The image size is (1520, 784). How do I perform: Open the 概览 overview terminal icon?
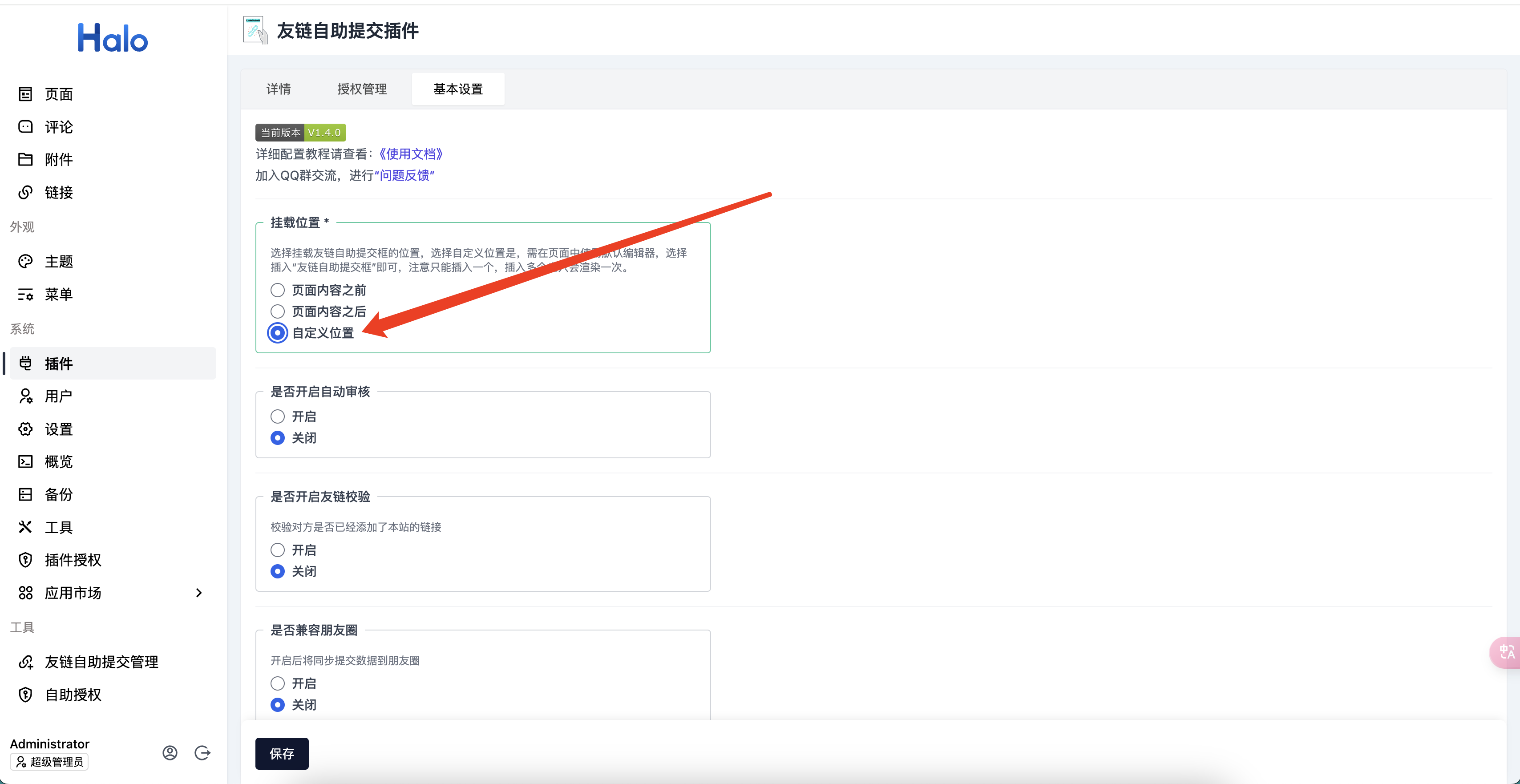[25, 461]
